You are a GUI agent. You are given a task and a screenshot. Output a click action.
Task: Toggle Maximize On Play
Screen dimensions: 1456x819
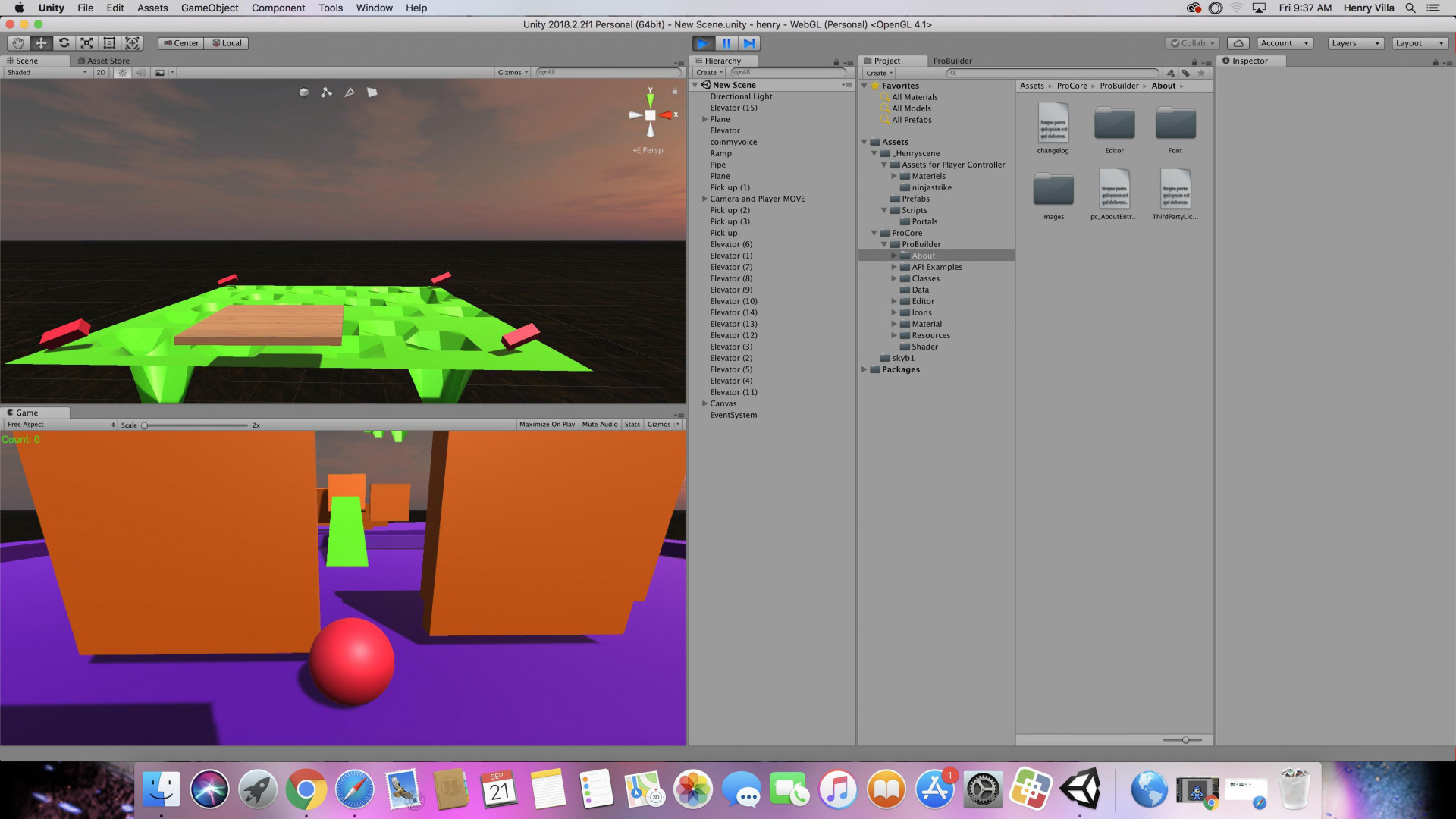(x=547, y=425)
